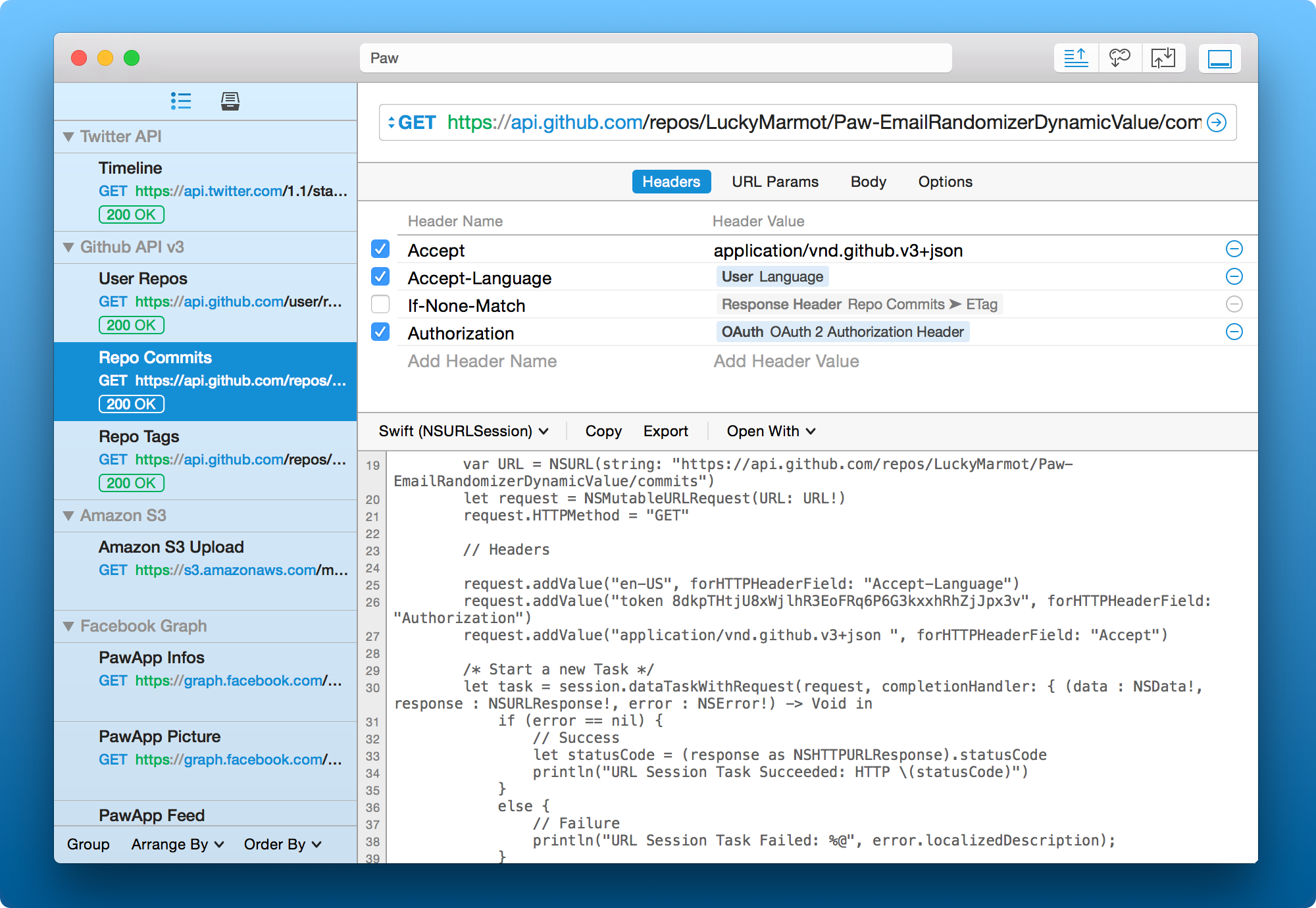This screenshot has height=908, width=1316.
Task: Open the Open With dropdown
Action: (x=771, y=431)
